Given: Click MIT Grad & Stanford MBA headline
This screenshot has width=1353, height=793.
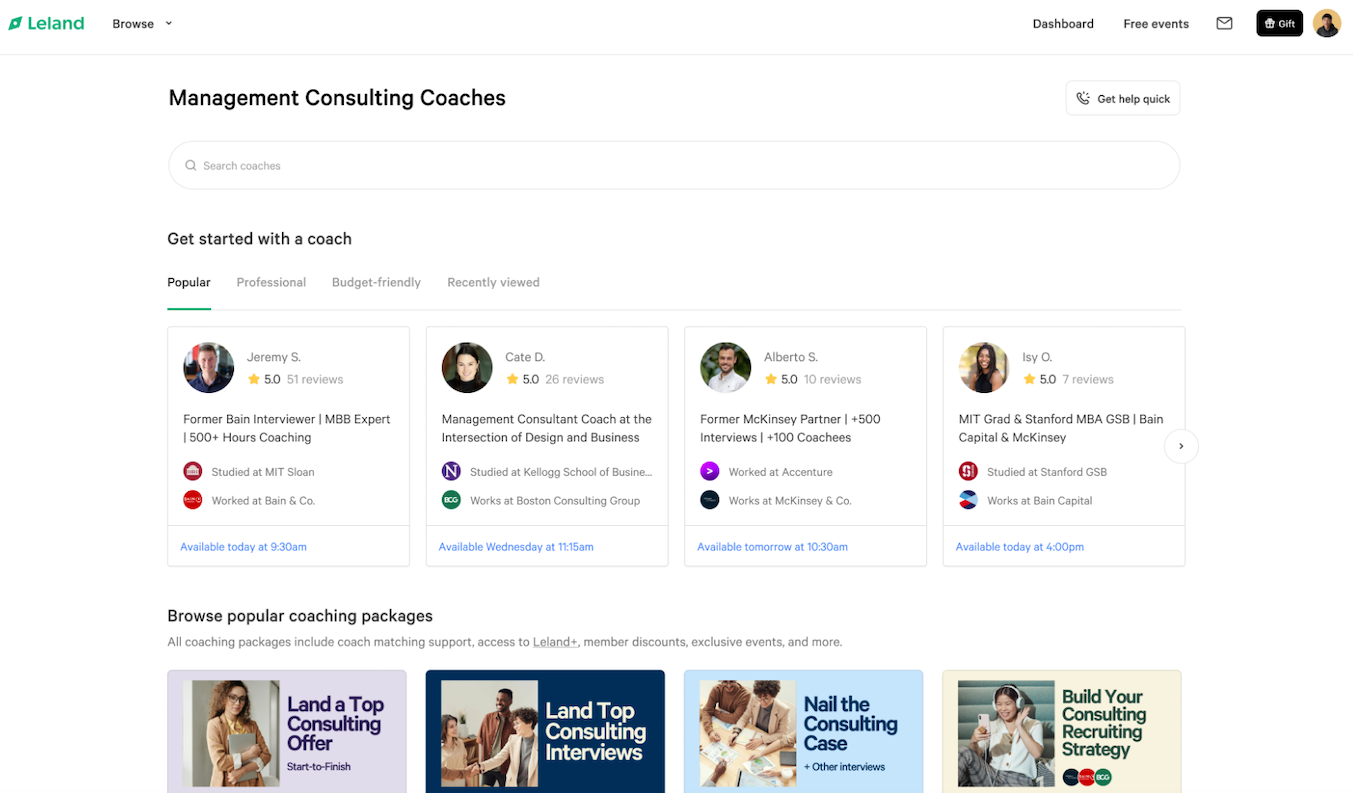Looking at the screenshot, I should [x=1061, y=428].
